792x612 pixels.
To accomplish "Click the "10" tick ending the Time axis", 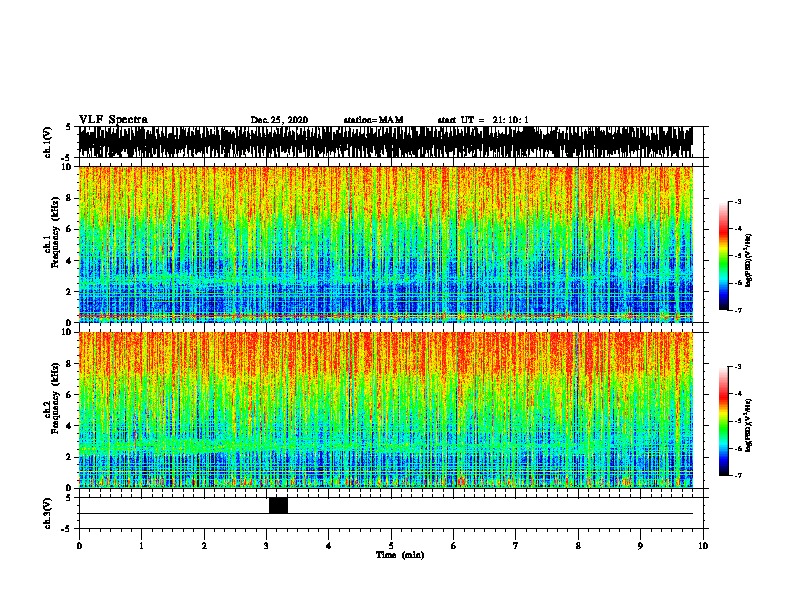I will [x=703, y=546].
